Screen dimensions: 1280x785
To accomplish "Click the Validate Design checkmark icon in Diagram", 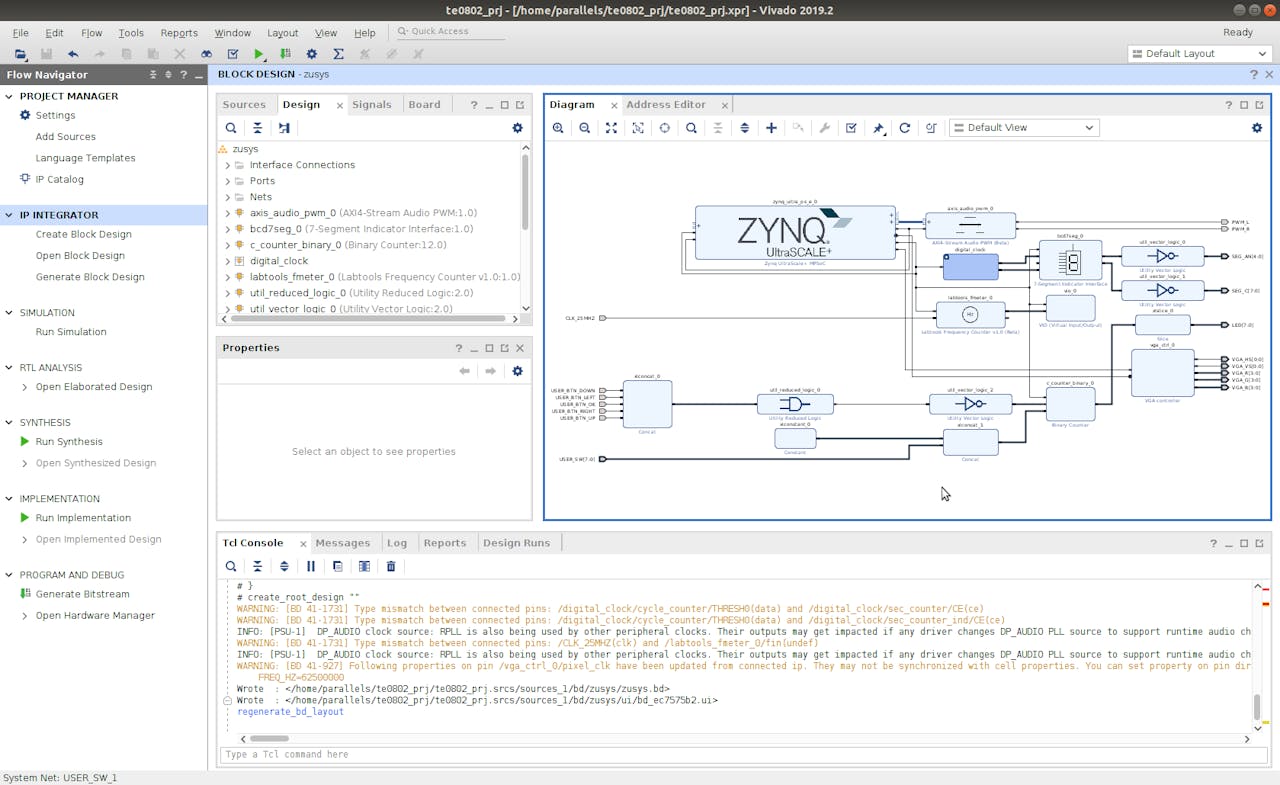I will [x=851, y=128].
